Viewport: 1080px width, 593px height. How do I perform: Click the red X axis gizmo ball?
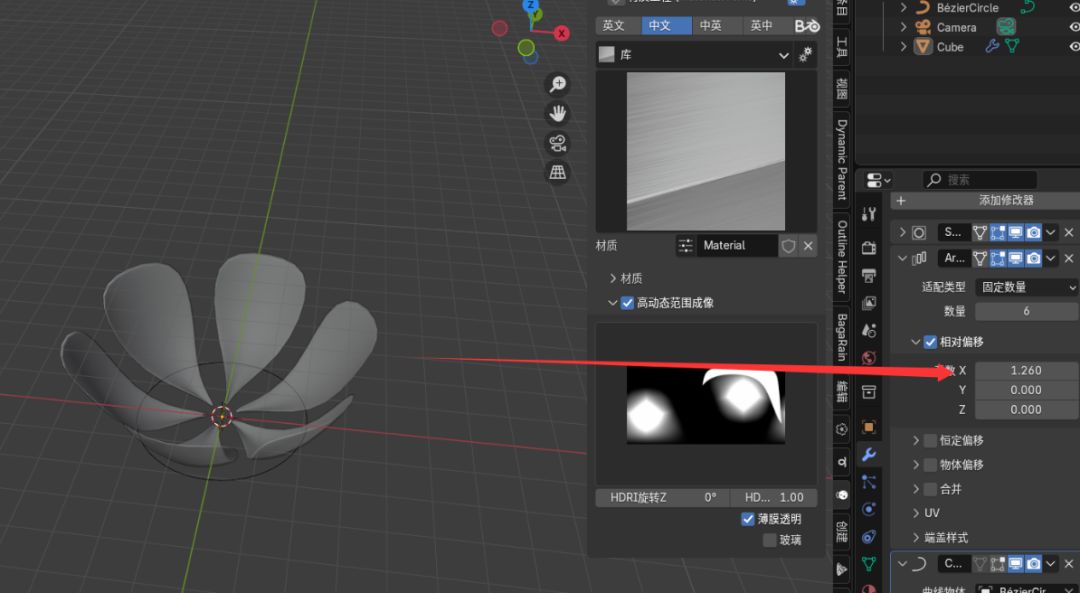point(561,33)
